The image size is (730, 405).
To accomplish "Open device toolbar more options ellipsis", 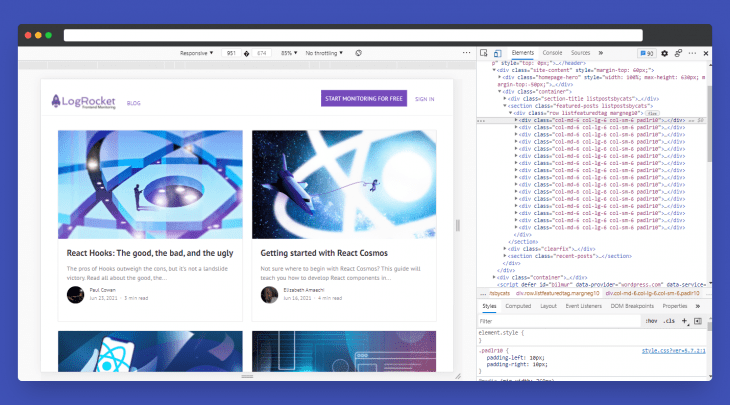I will click(466, 53).
